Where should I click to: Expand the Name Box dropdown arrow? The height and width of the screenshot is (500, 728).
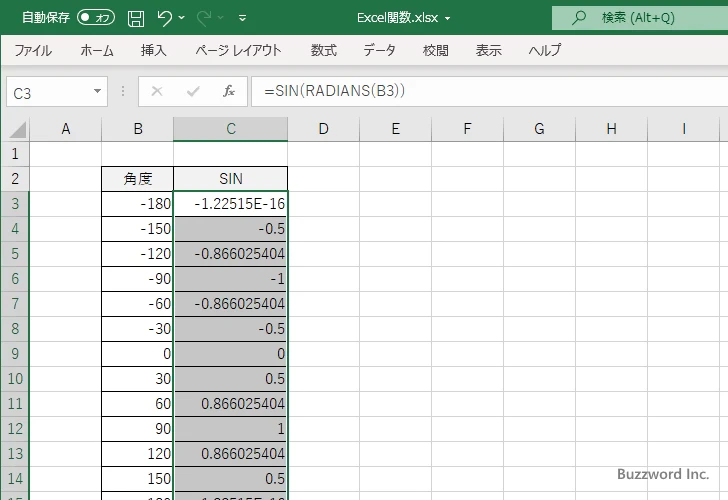(97, 91)
